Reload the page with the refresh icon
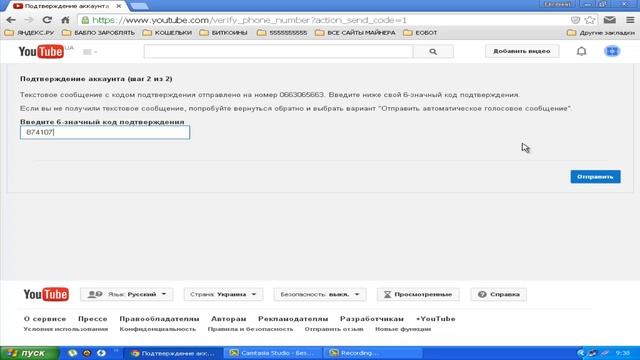The height and width of the screenshot is (360, 640). pos(47,20)
